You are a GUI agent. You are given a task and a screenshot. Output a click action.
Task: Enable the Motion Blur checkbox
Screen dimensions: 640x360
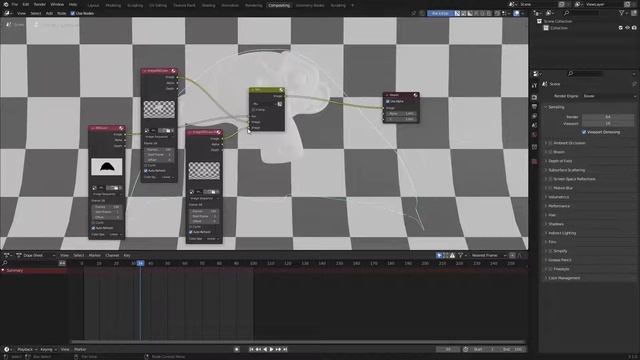point(551,188)
